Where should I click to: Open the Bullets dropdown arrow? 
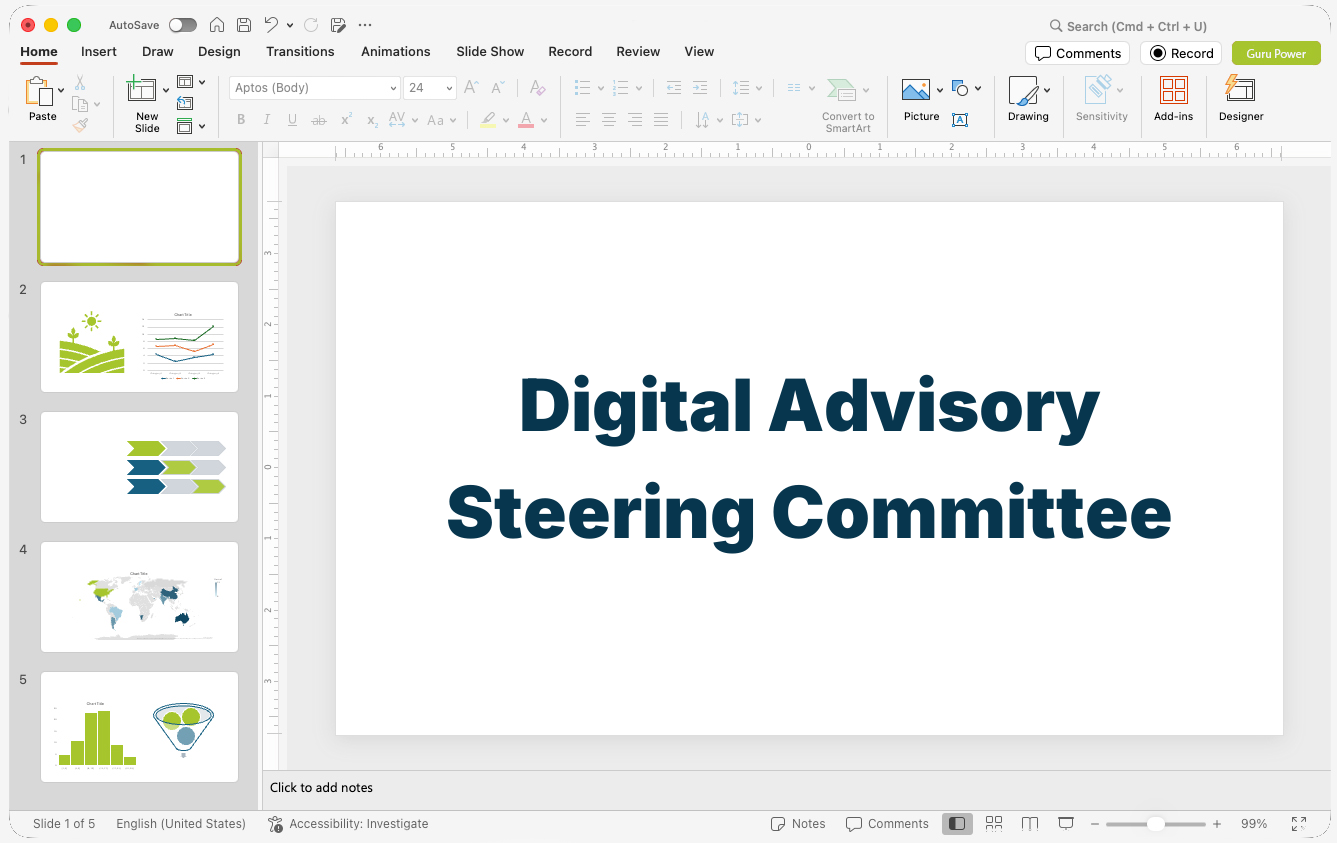tap(600, 88)
